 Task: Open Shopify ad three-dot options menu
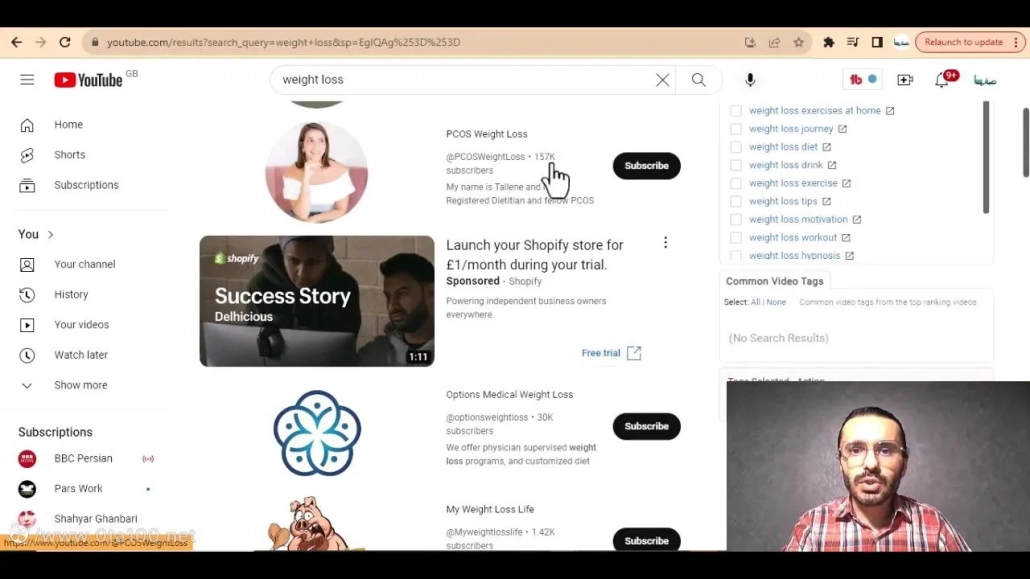click(x=665, y=243)
